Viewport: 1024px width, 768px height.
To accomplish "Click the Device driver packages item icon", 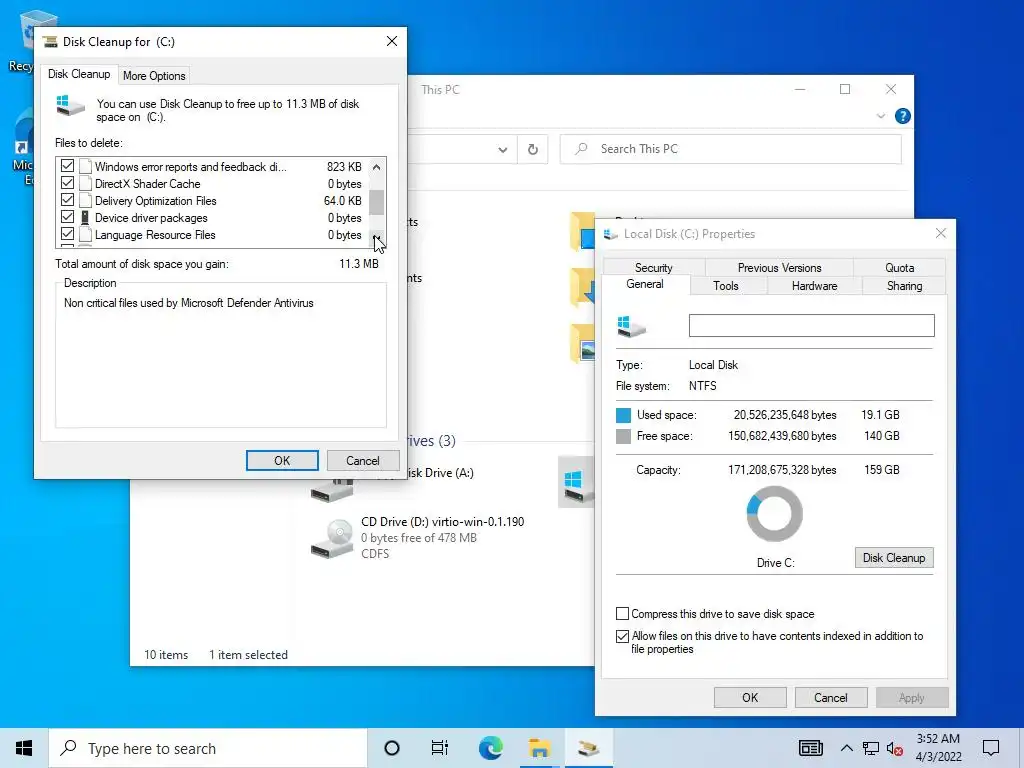I will (85, 217).
